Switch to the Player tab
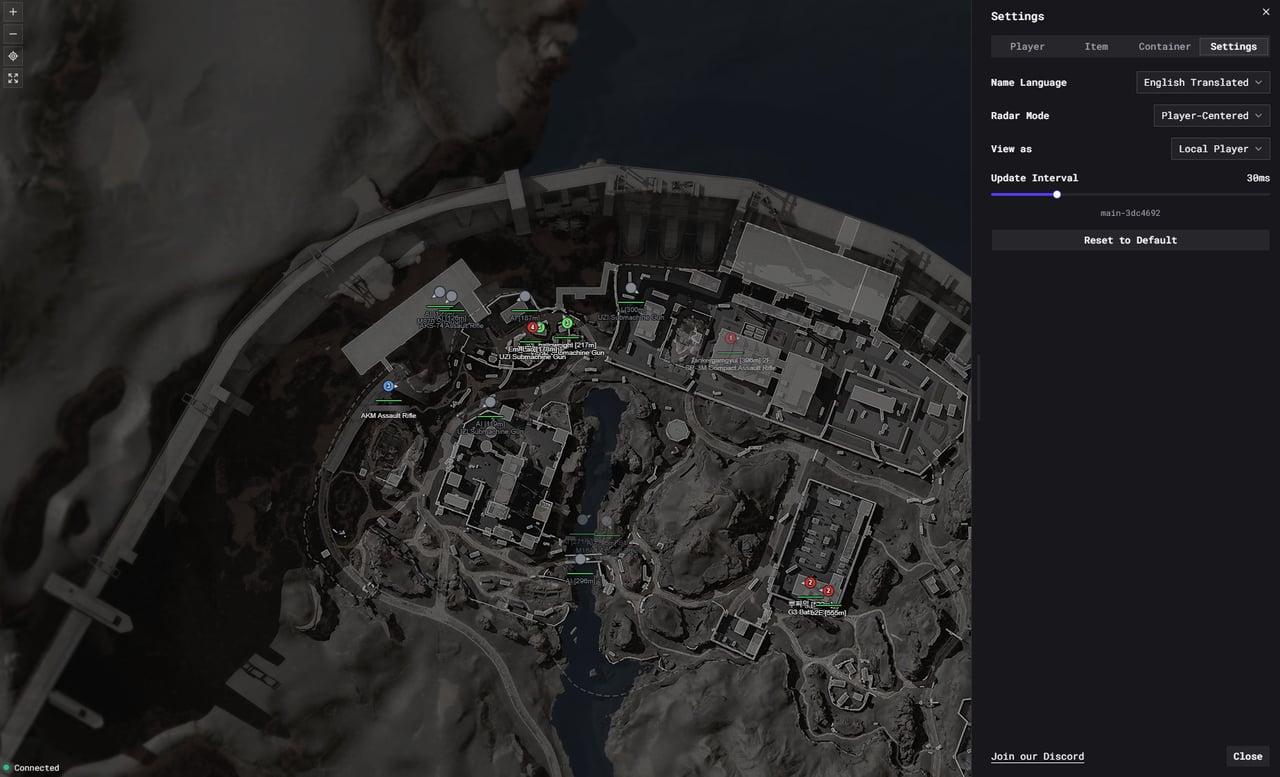The height and width of the screenshot is (777, 1280). 1027,47
